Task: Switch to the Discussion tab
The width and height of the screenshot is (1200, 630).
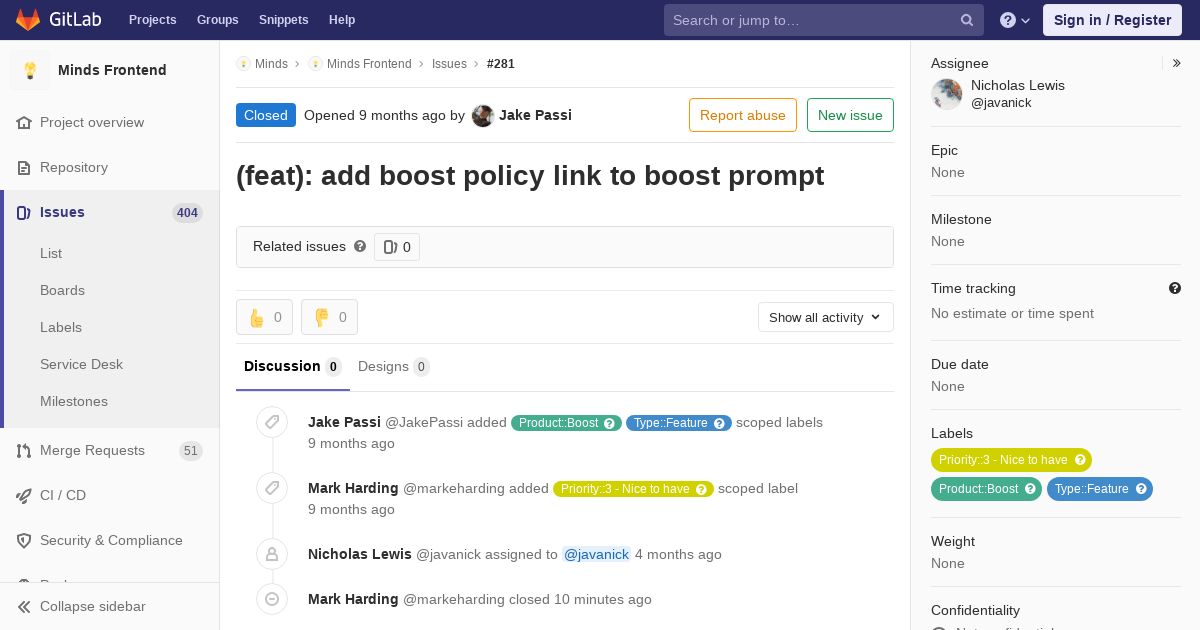Action: click(x=293, y=367)
